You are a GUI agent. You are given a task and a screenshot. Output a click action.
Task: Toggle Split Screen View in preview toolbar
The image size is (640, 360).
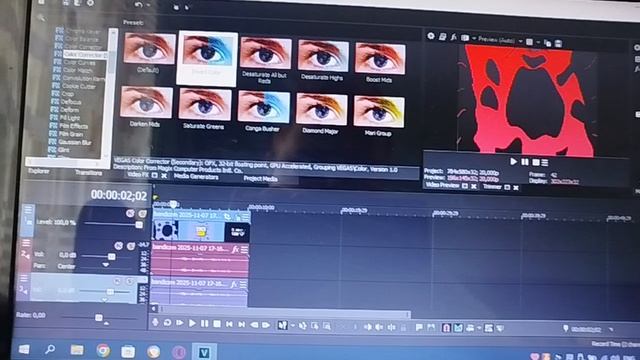click(x=465, y=38)
